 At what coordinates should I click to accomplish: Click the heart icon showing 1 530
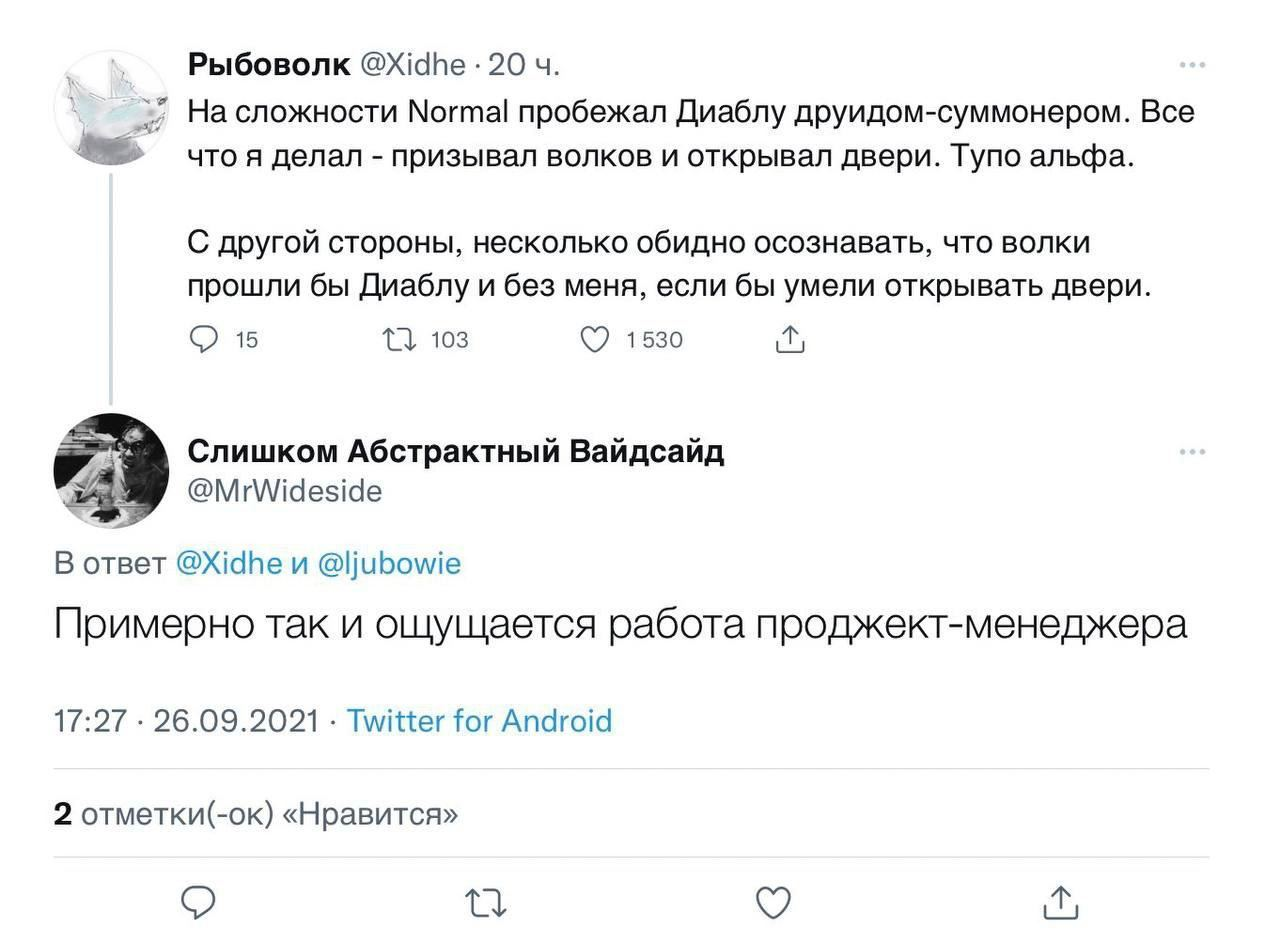[594, 339]
